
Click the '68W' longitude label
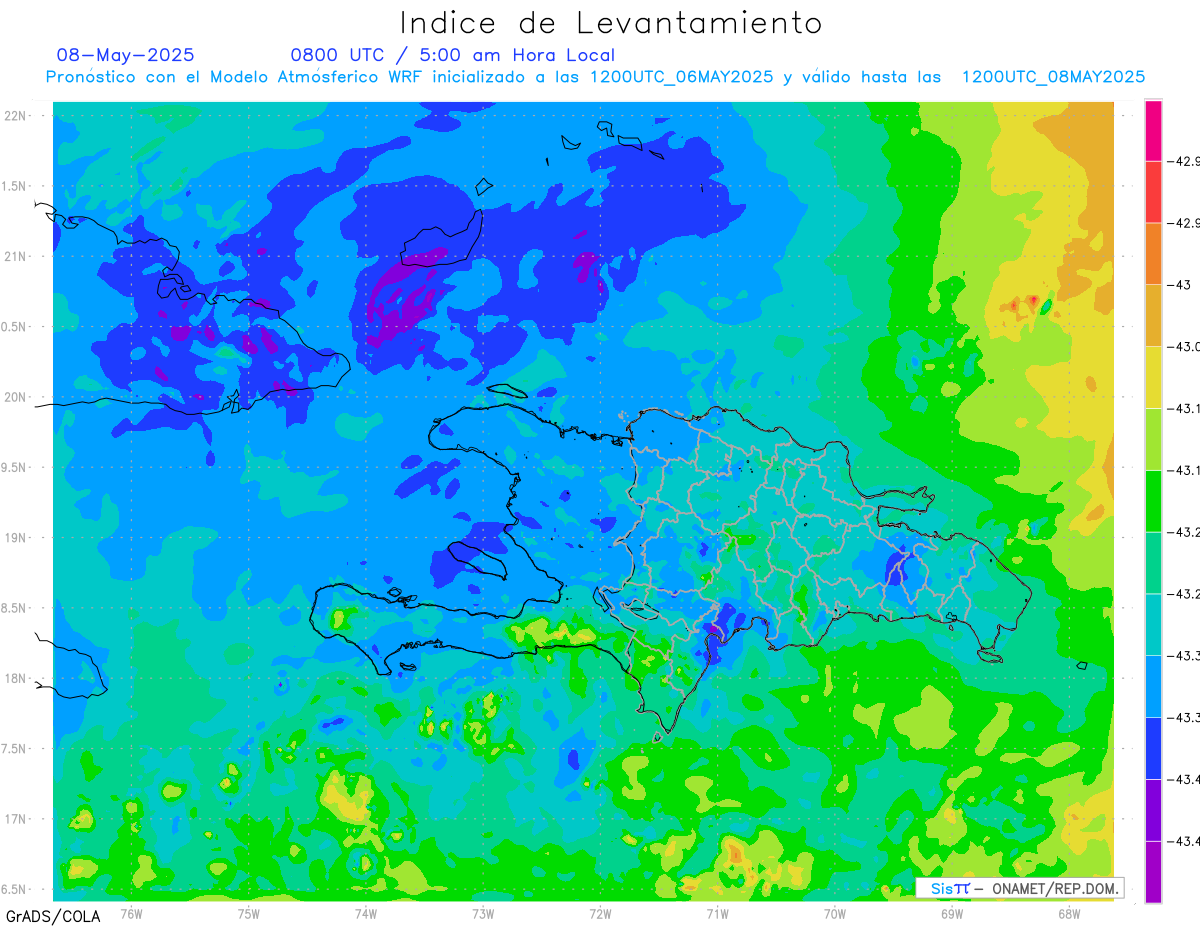1069,912
